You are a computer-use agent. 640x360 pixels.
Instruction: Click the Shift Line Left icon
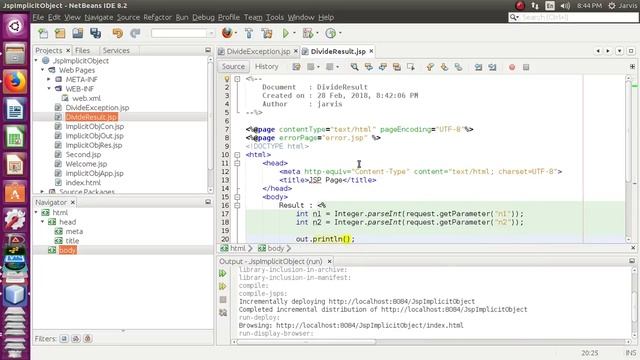[x=478, y=67]
